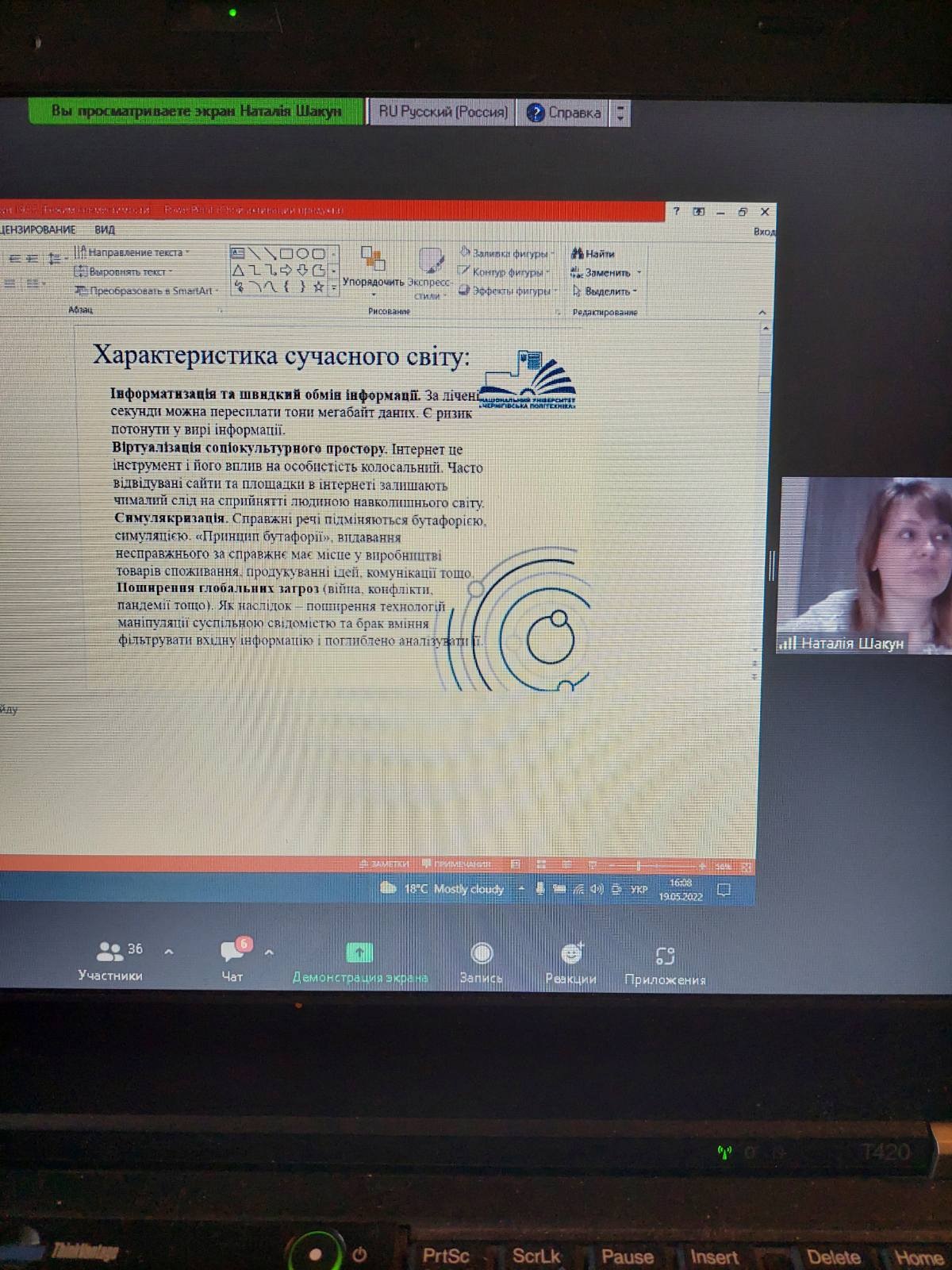952x1270 pixels.
Task: Click the ribbon display options icon
Action: point(698,211)
